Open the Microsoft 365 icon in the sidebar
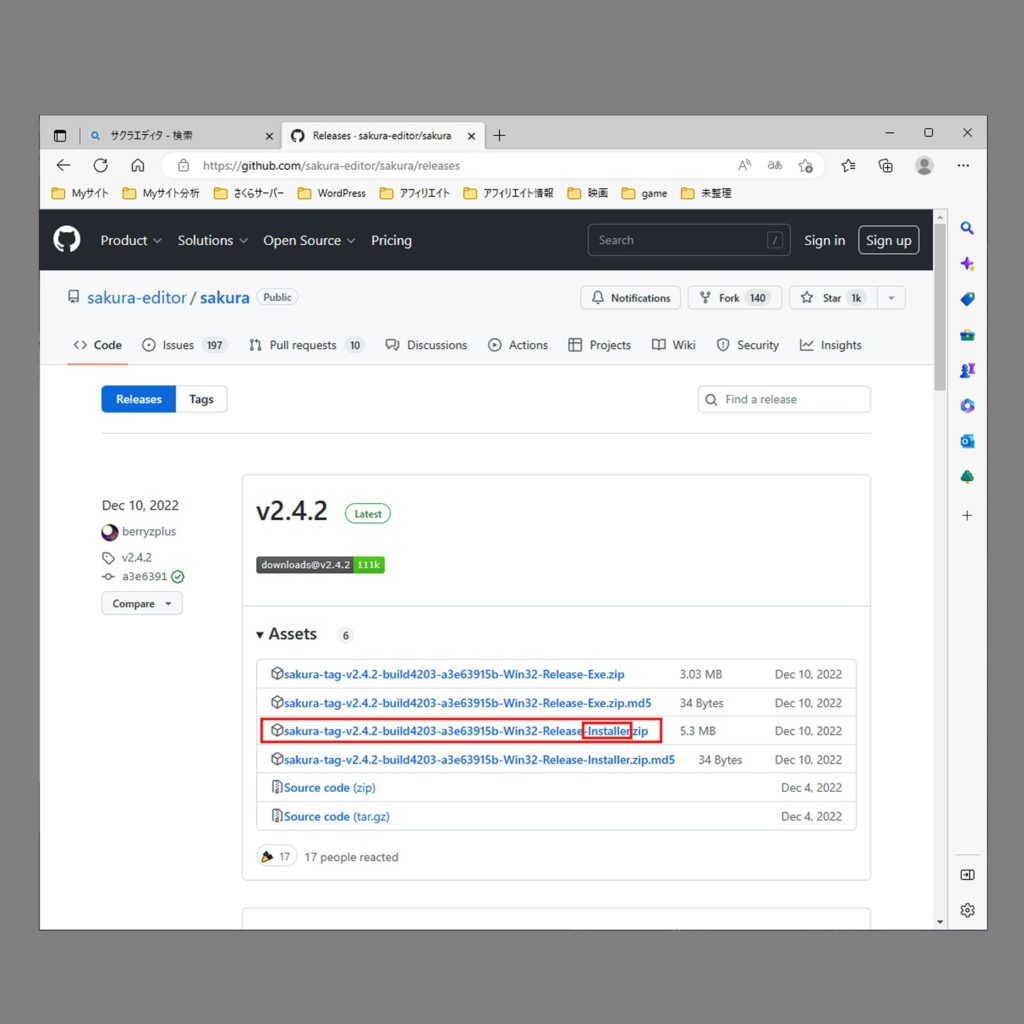This screenshot has height=1024, width=1024. point(967,406)
